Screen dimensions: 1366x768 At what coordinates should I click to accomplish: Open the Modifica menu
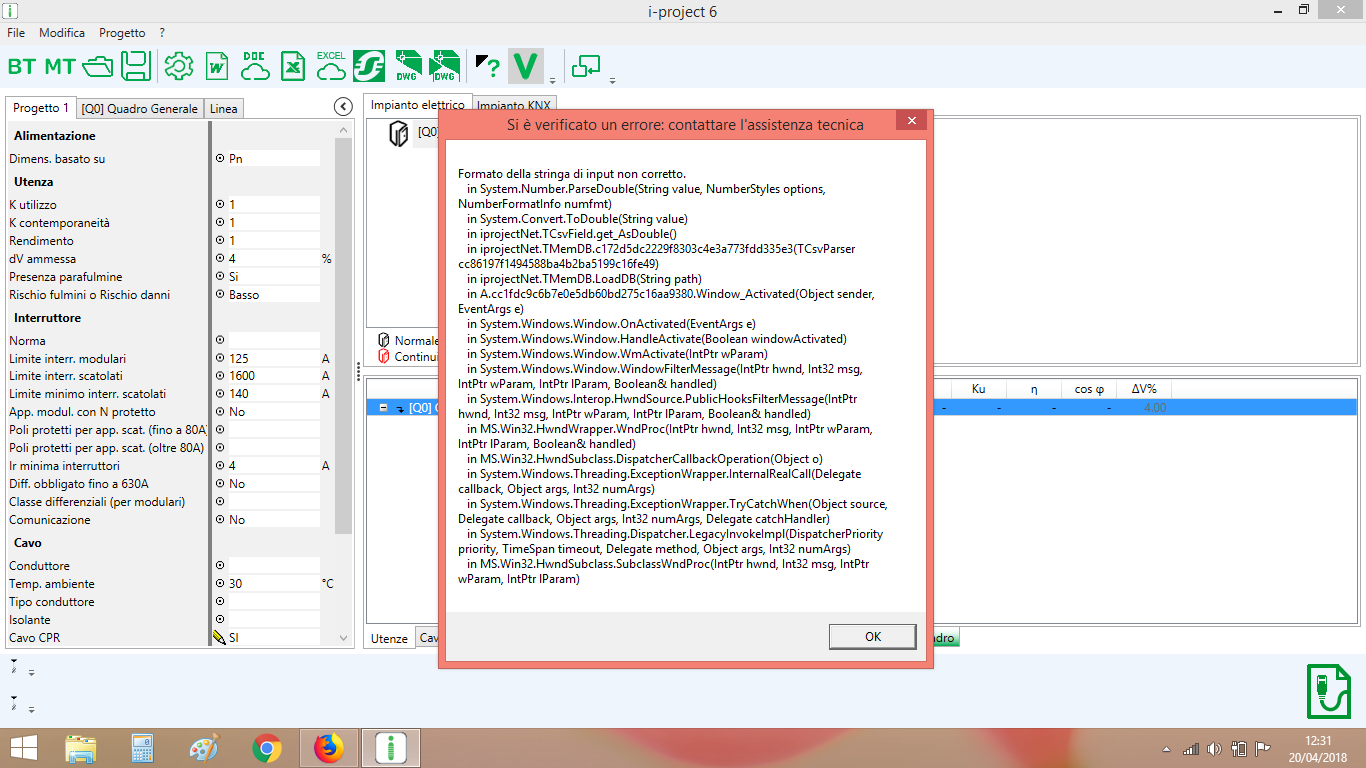pyautogui.click(x=62, y=33)
